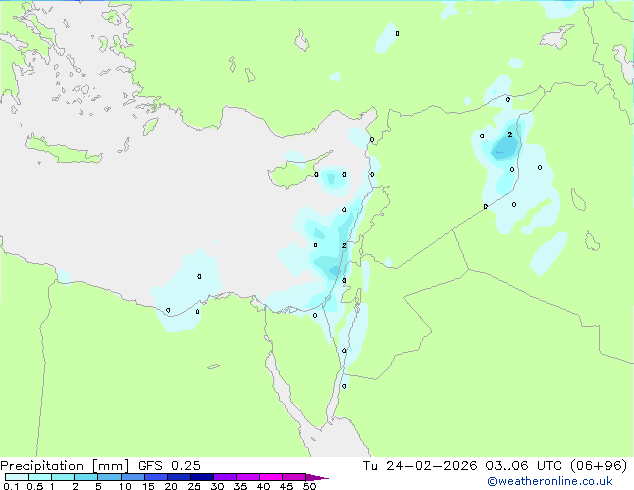Click the 'Precipitation' title text
Viewport: 634px width, 490px height.
pyautogui.click(x=42, y=466)
